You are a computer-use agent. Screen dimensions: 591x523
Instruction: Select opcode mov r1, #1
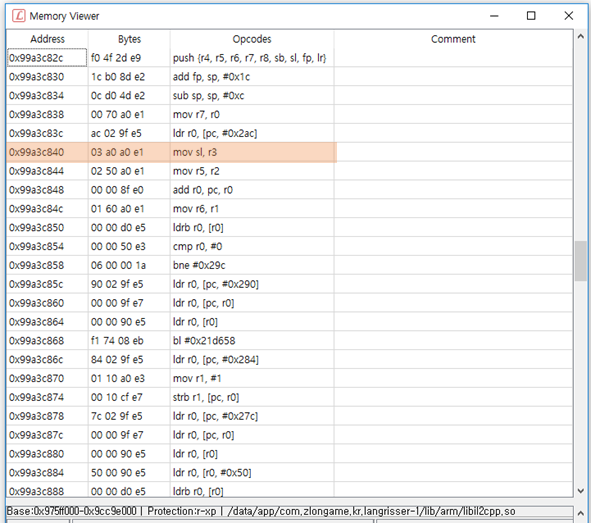(x=197, y=378)
